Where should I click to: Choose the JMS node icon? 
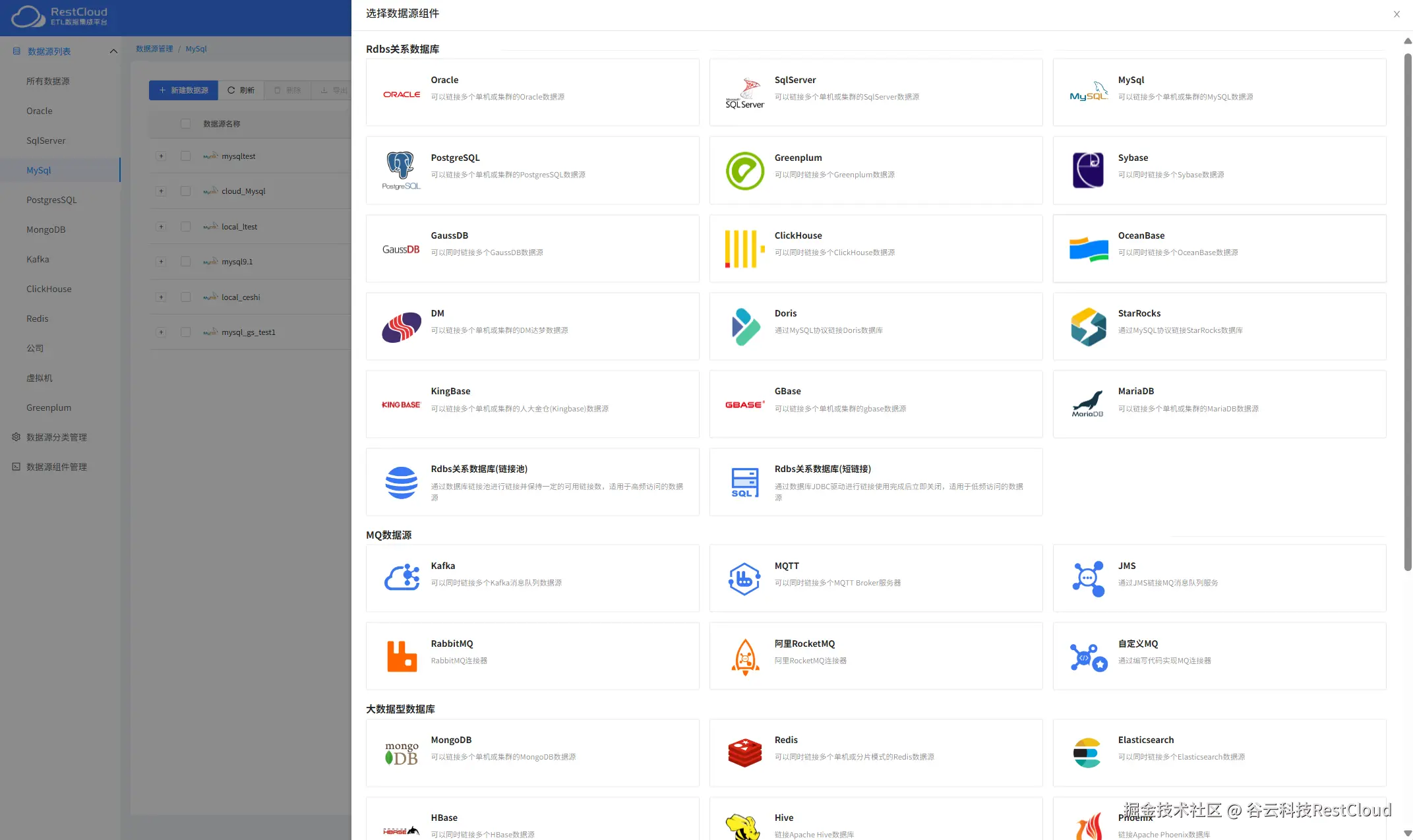tap(1089, 579)
